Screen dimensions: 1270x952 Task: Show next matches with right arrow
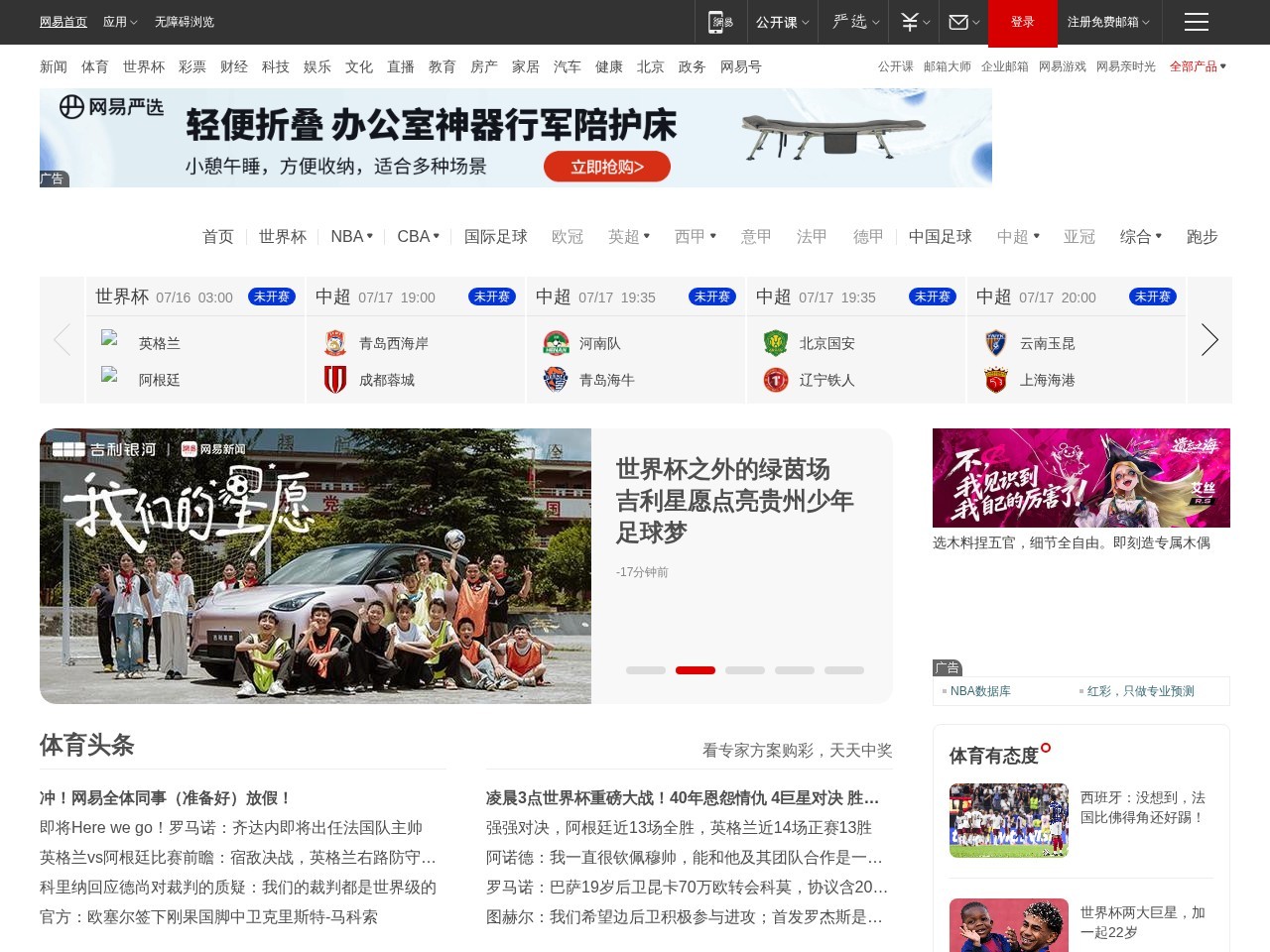click(1209, 340)
